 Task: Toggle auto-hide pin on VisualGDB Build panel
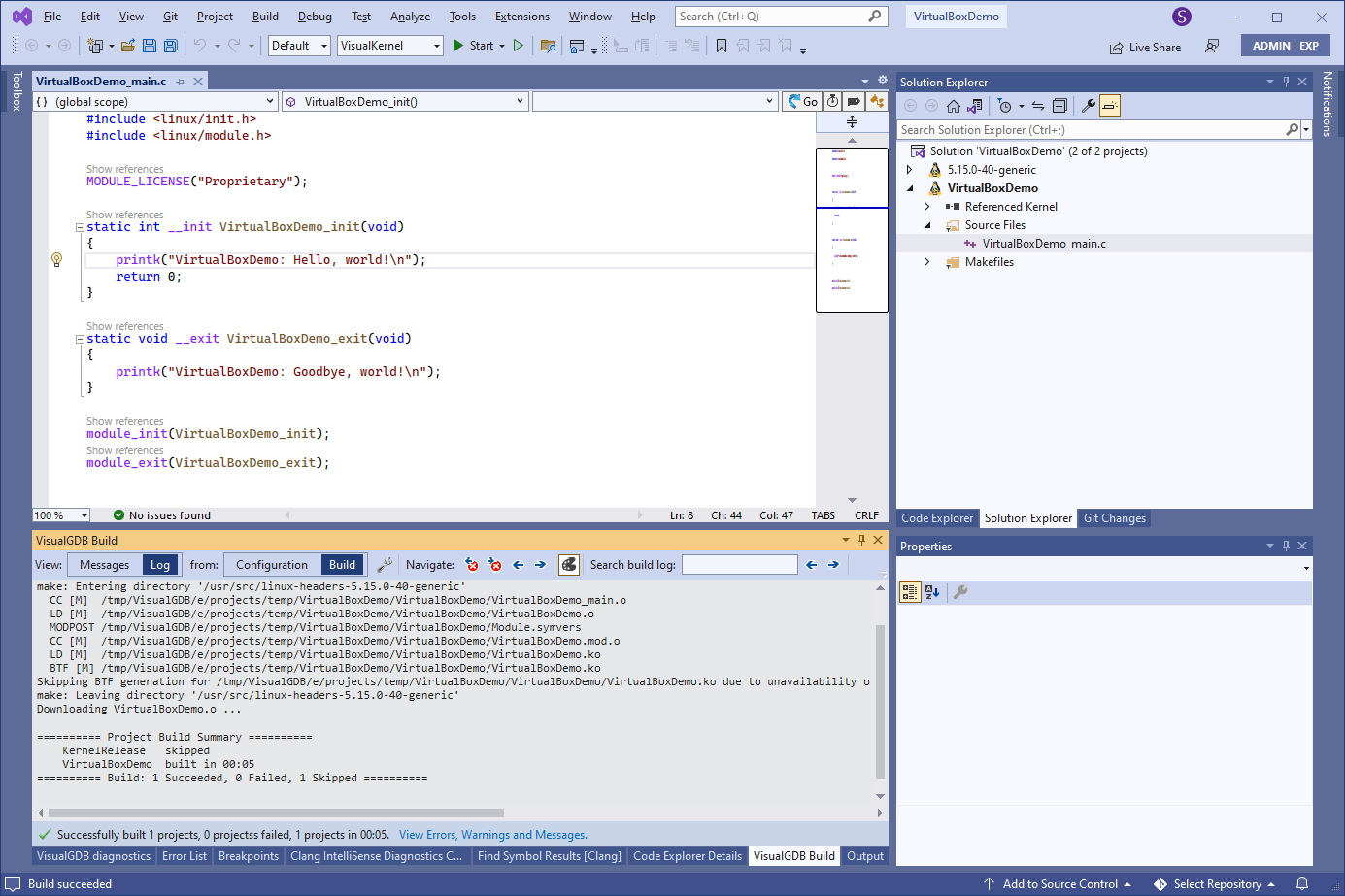coord(861,540)
